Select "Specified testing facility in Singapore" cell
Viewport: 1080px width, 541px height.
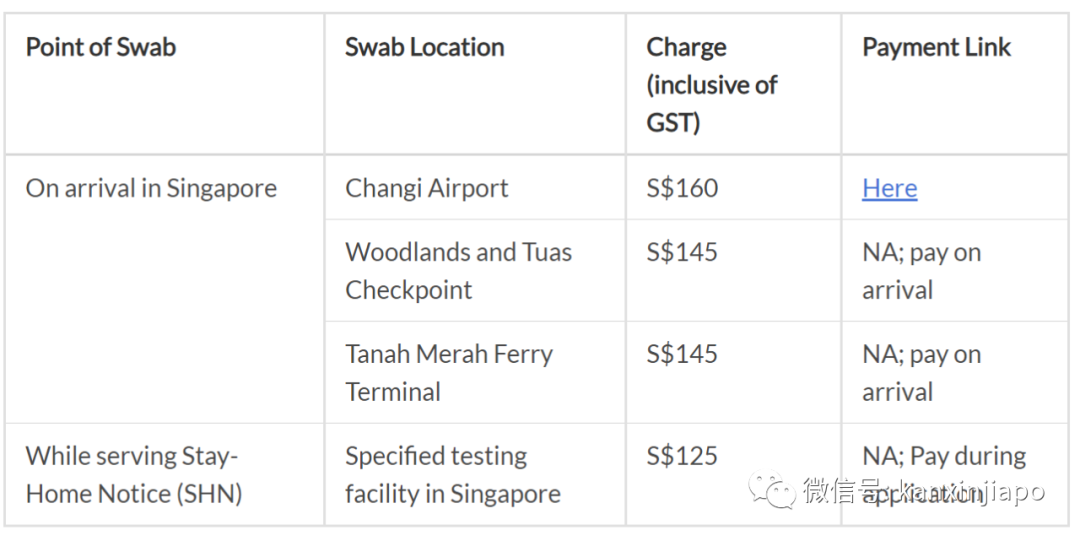coord(452,474)
